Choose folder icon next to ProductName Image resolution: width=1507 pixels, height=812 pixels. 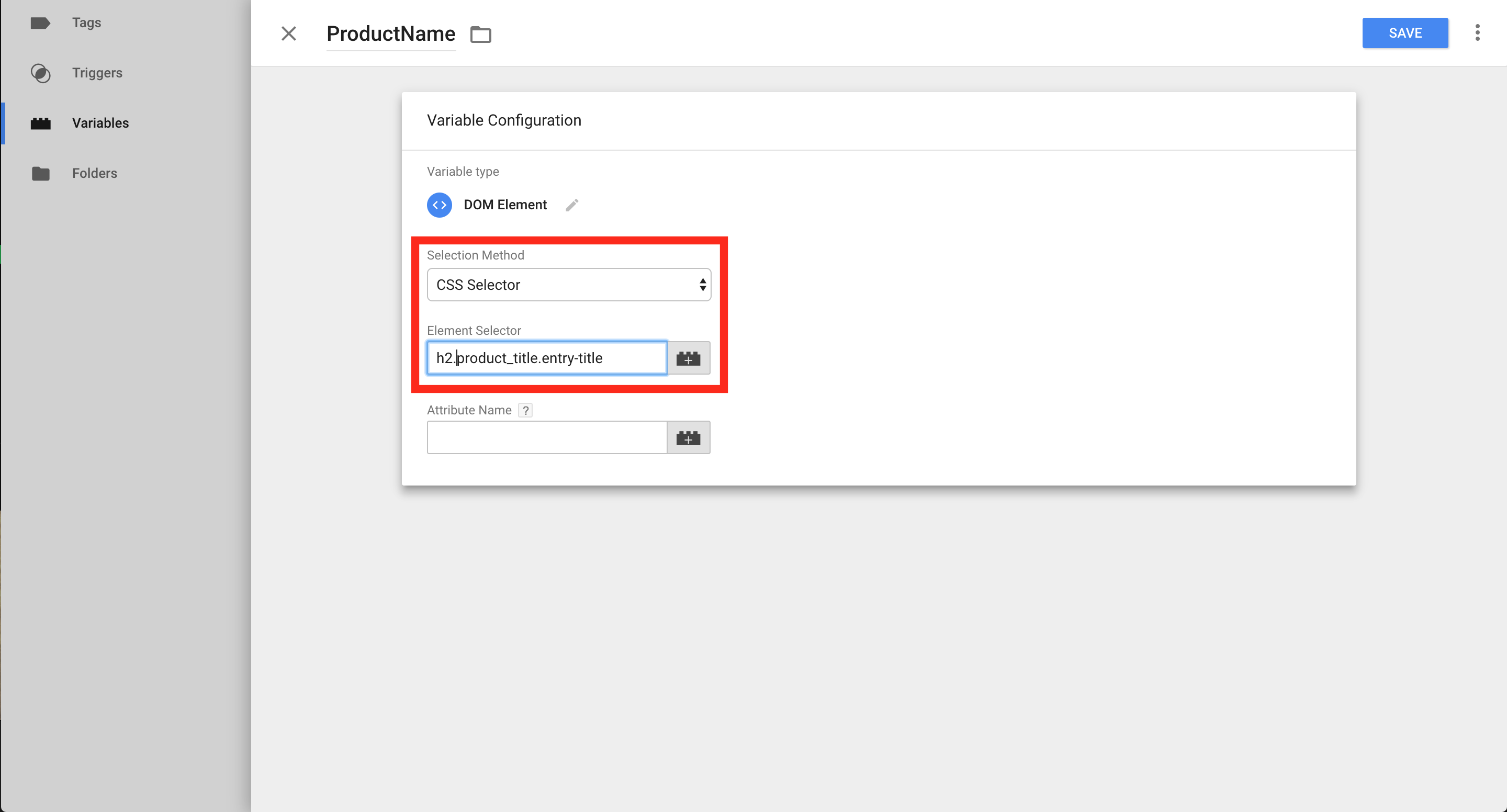(x=481, y=35)
